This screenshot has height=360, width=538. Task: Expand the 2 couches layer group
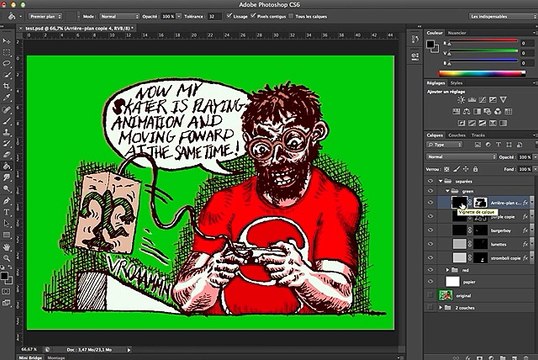click(441, 308)
